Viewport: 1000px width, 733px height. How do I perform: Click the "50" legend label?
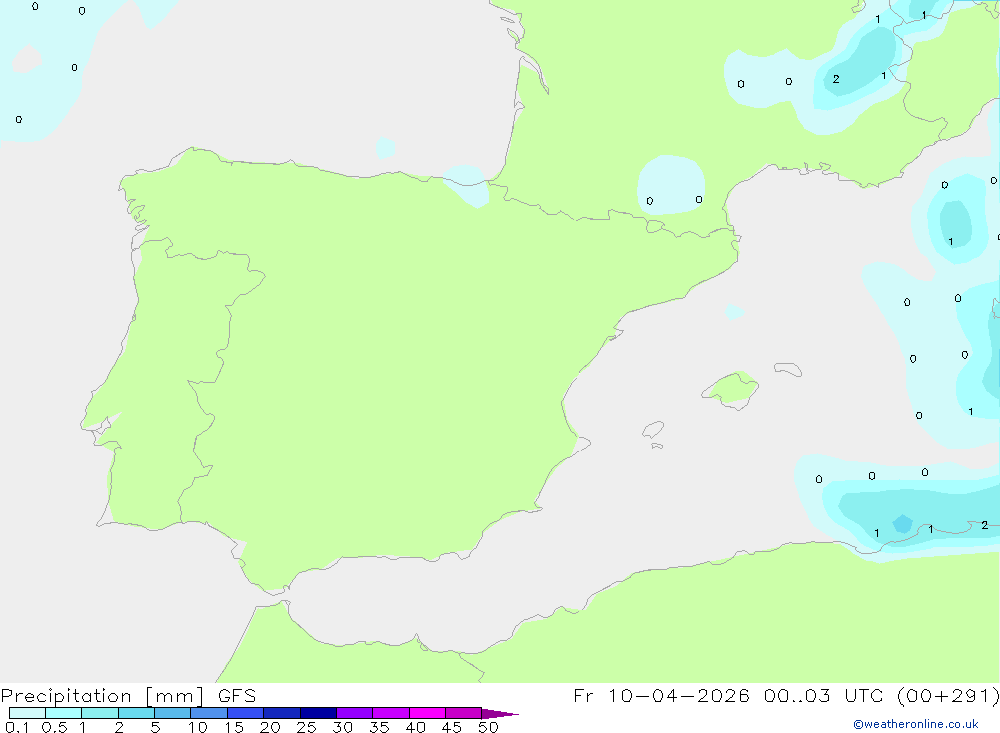pos(488,727)
